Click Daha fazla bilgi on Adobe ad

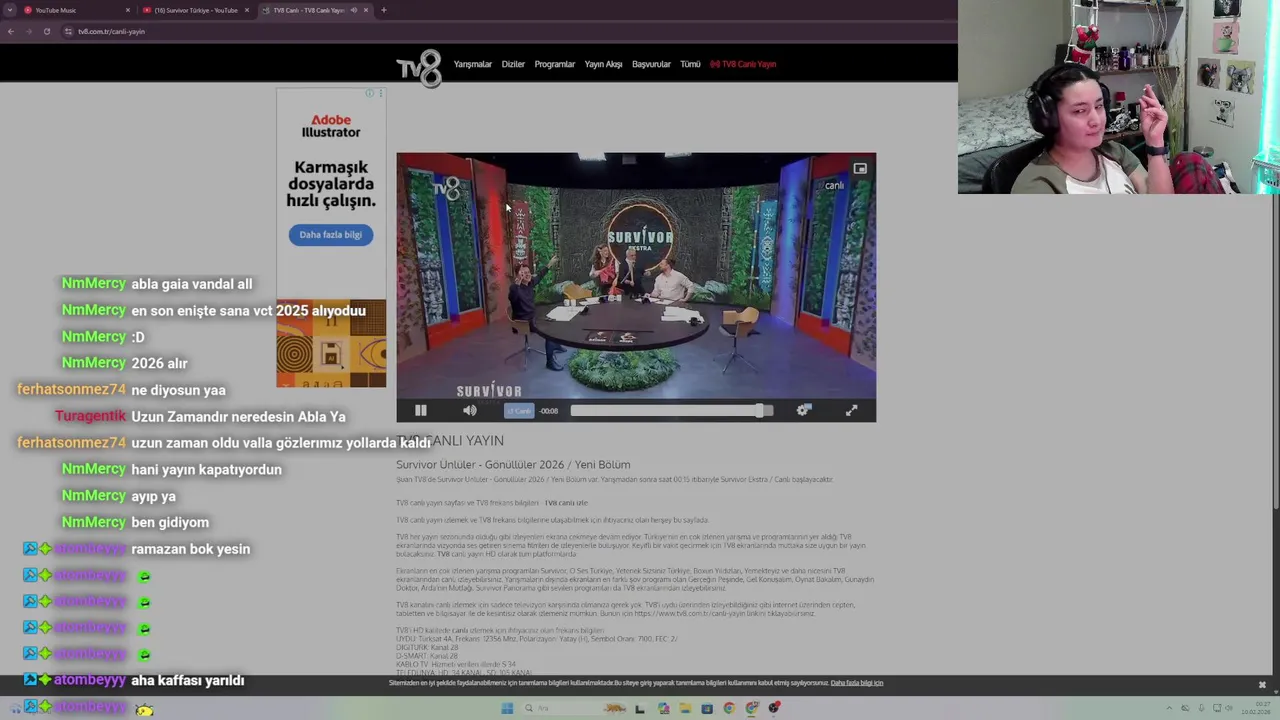point(331,235)
